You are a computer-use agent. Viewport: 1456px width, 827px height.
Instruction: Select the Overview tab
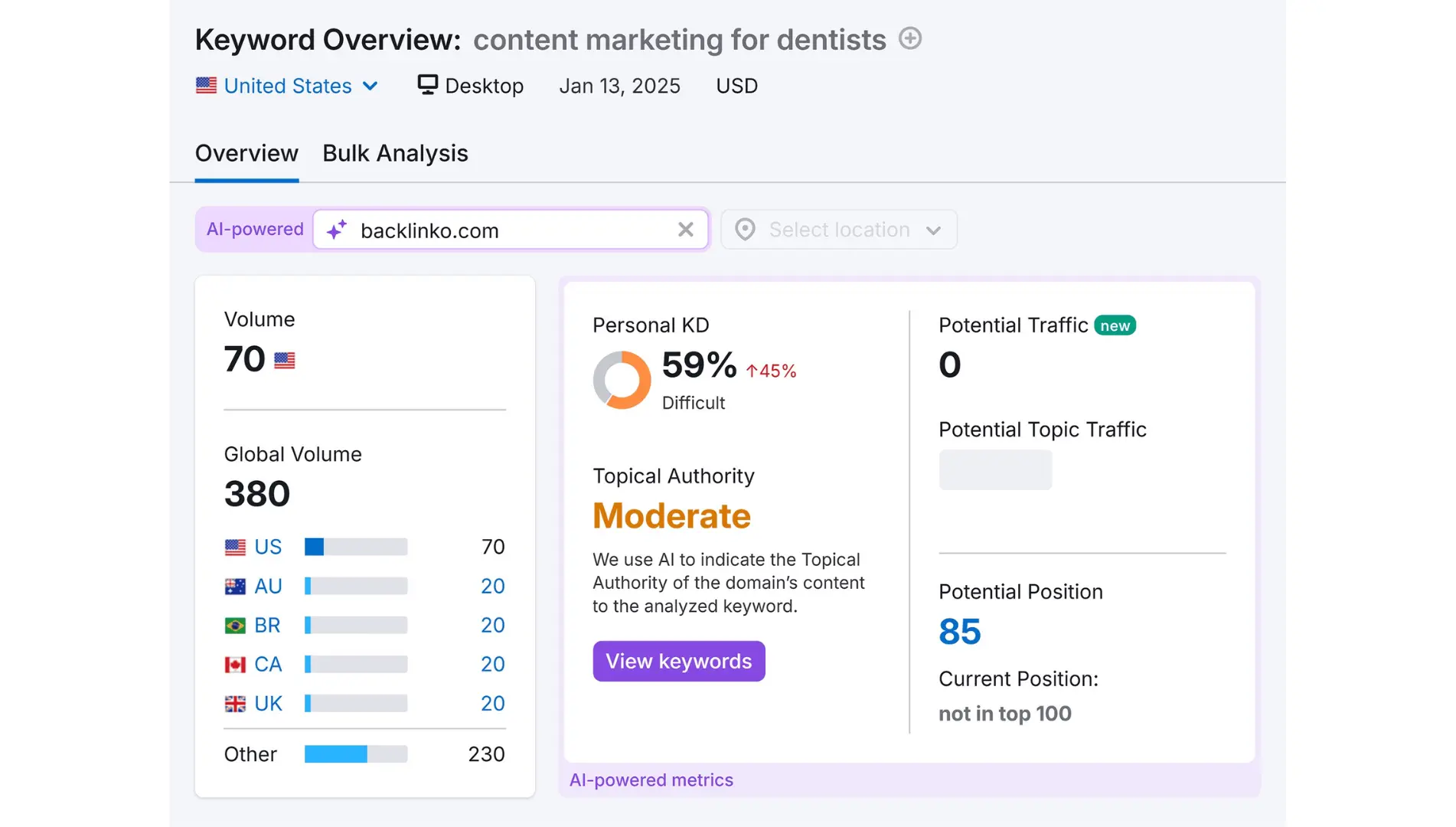246,153
